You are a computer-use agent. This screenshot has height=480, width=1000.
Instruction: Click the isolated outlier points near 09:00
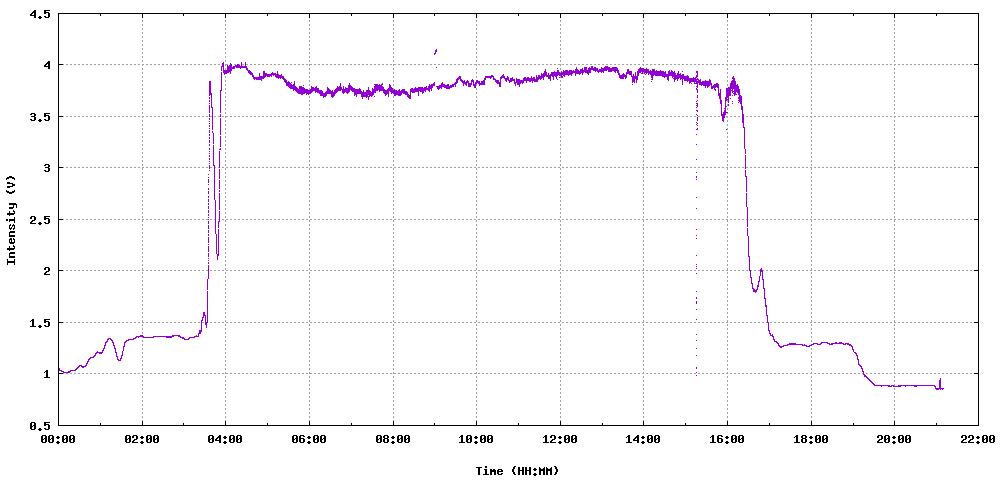(x=436, y=54)
